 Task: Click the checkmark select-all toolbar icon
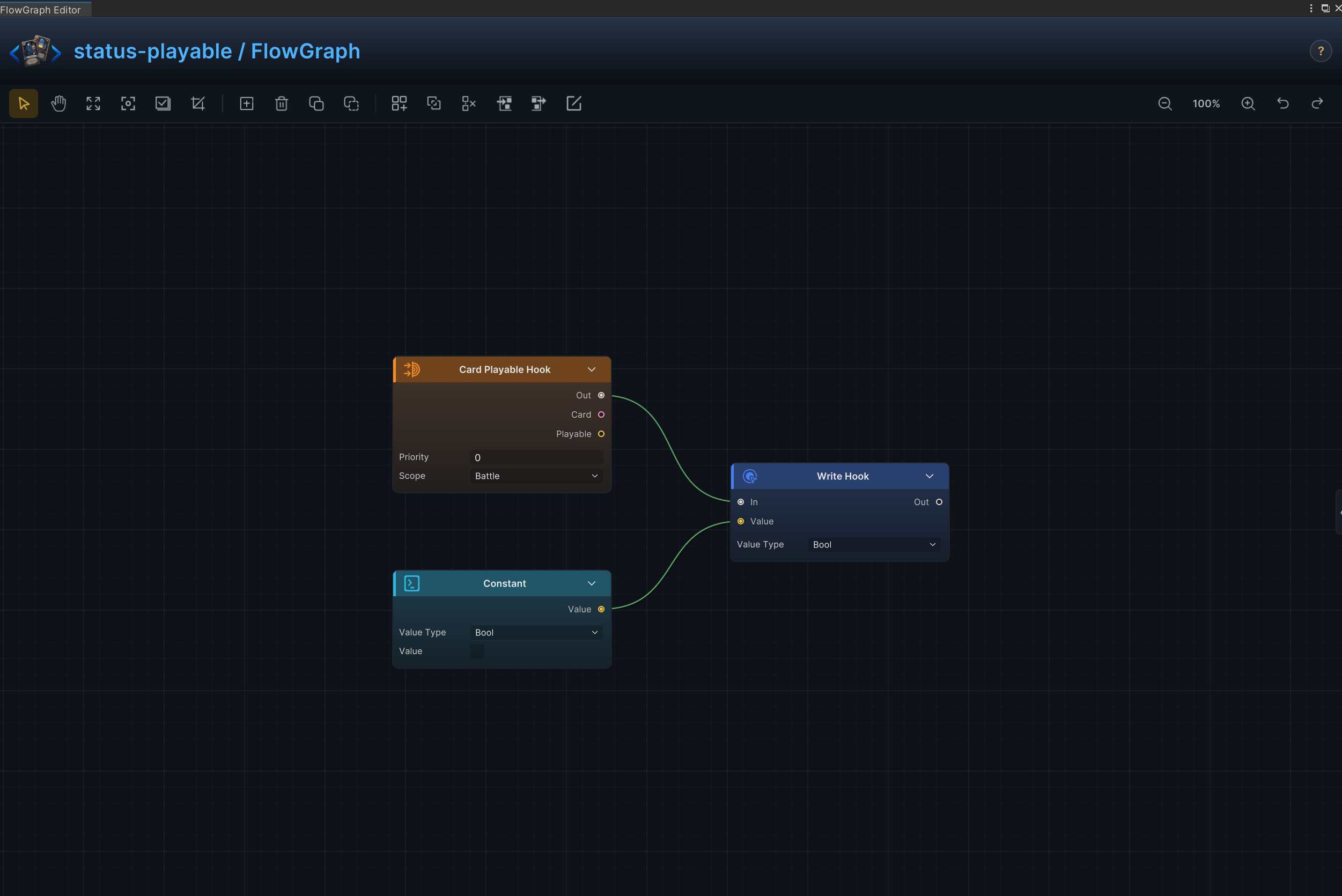(163, 103)
